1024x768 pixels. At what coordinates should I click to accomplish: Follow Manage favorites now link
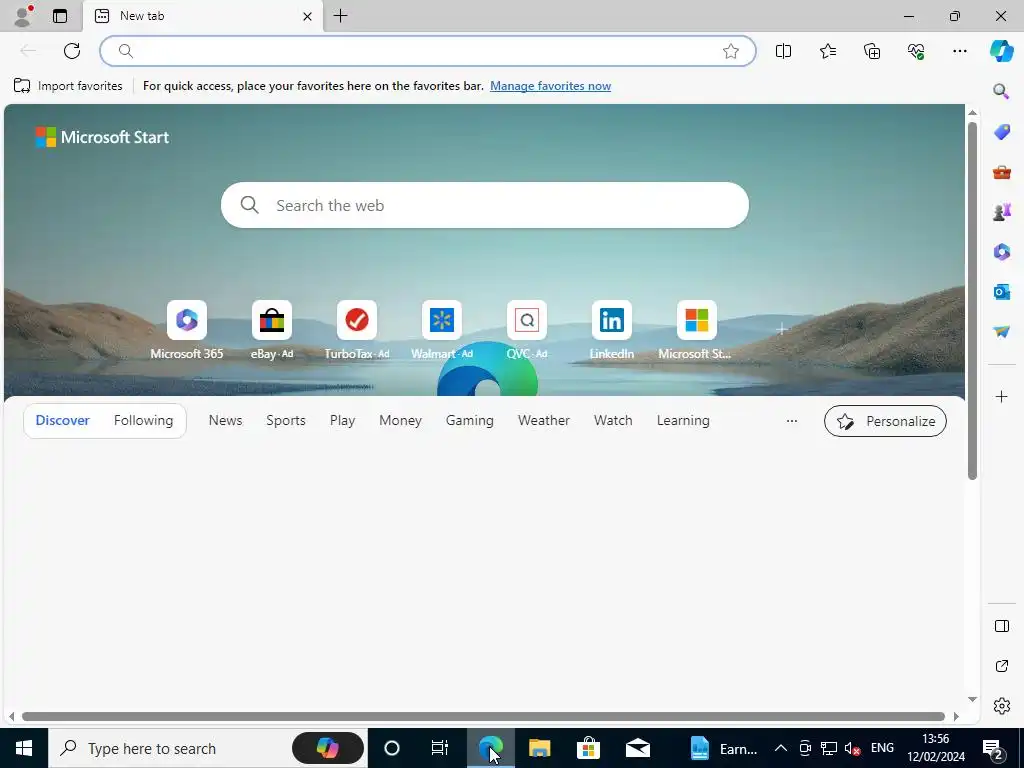click(x=551, y=86)
